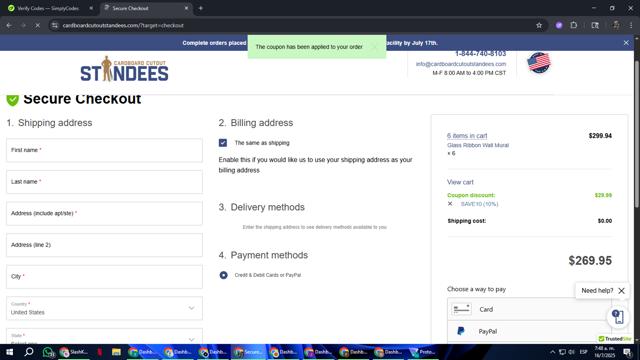Open File Explorer from the taskbar
Screen dimensions: 640x360
coord(116,352)
